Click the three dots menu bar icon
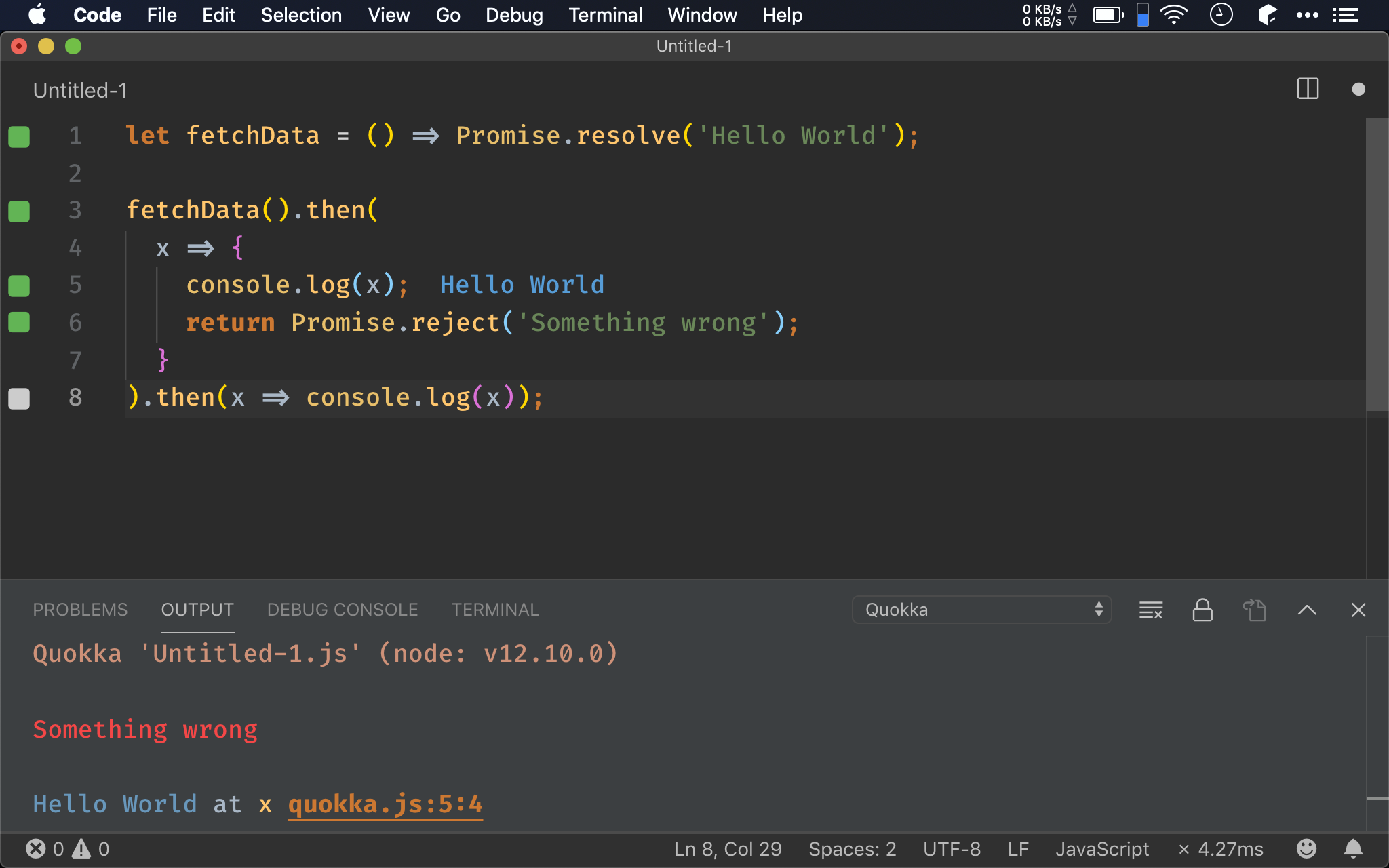1389x868 pixels. (1307, 14)
